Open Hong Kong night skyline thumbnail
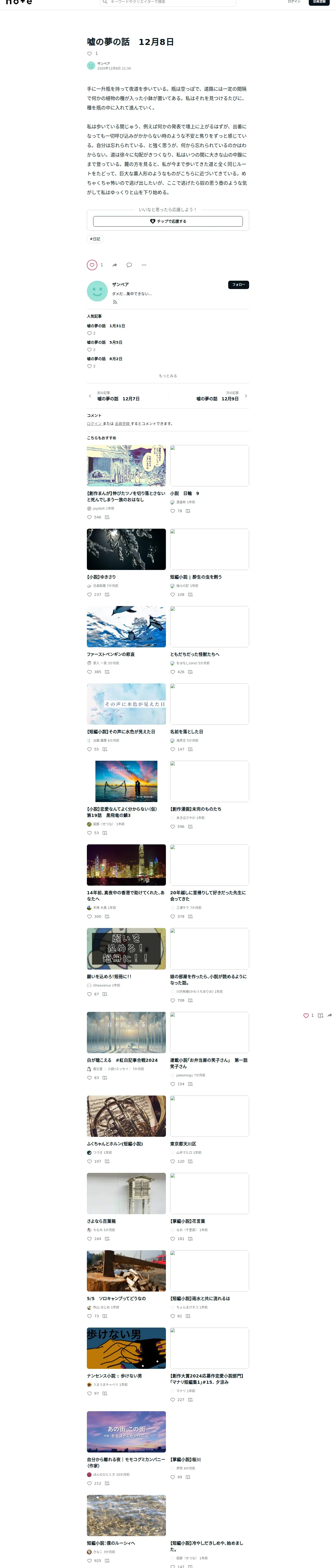Image resolution: width=336 pixels, height=1568 pixels. tap(126, 865)
